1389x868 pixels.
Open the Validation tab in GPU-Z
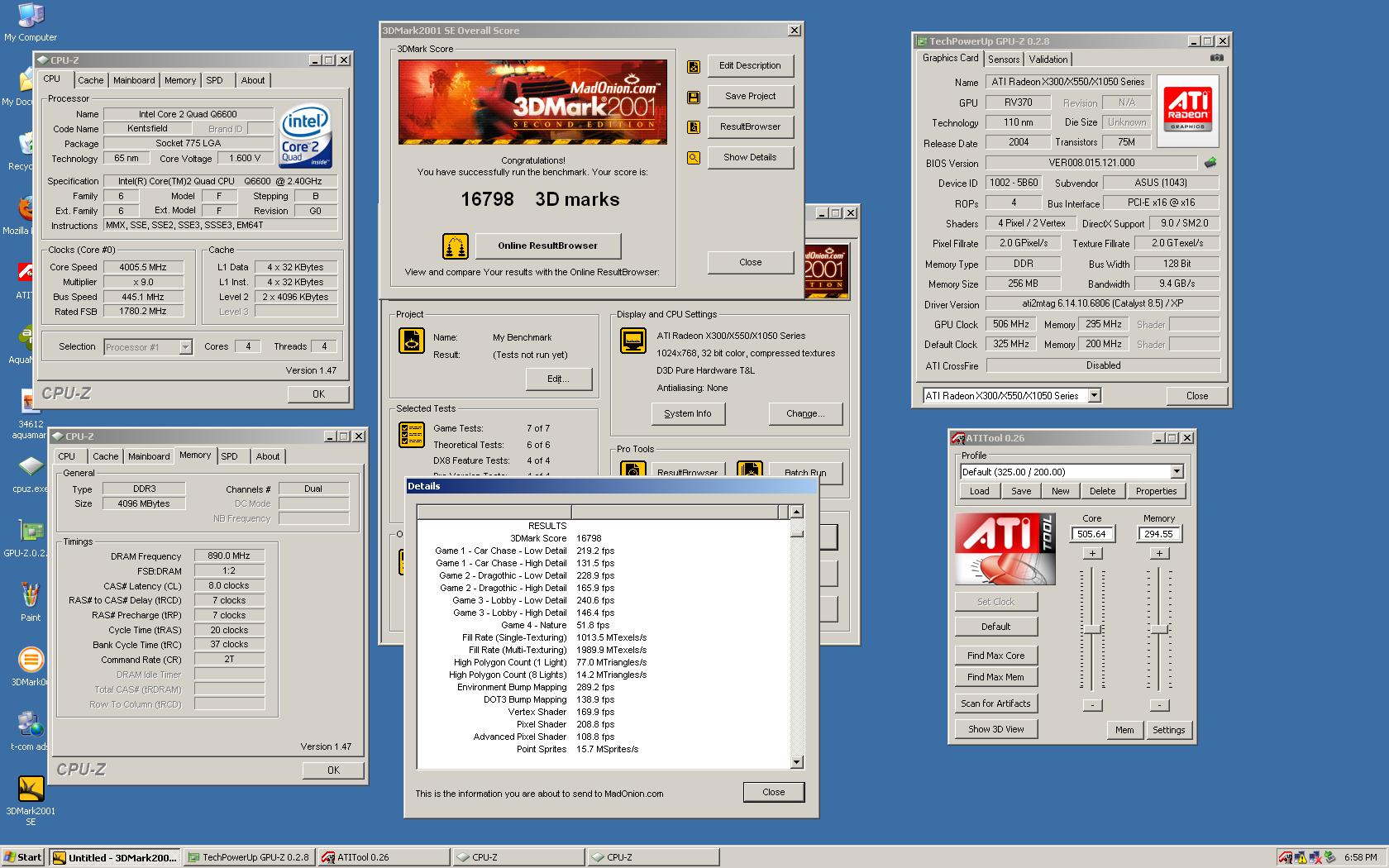click(1048, 60)
